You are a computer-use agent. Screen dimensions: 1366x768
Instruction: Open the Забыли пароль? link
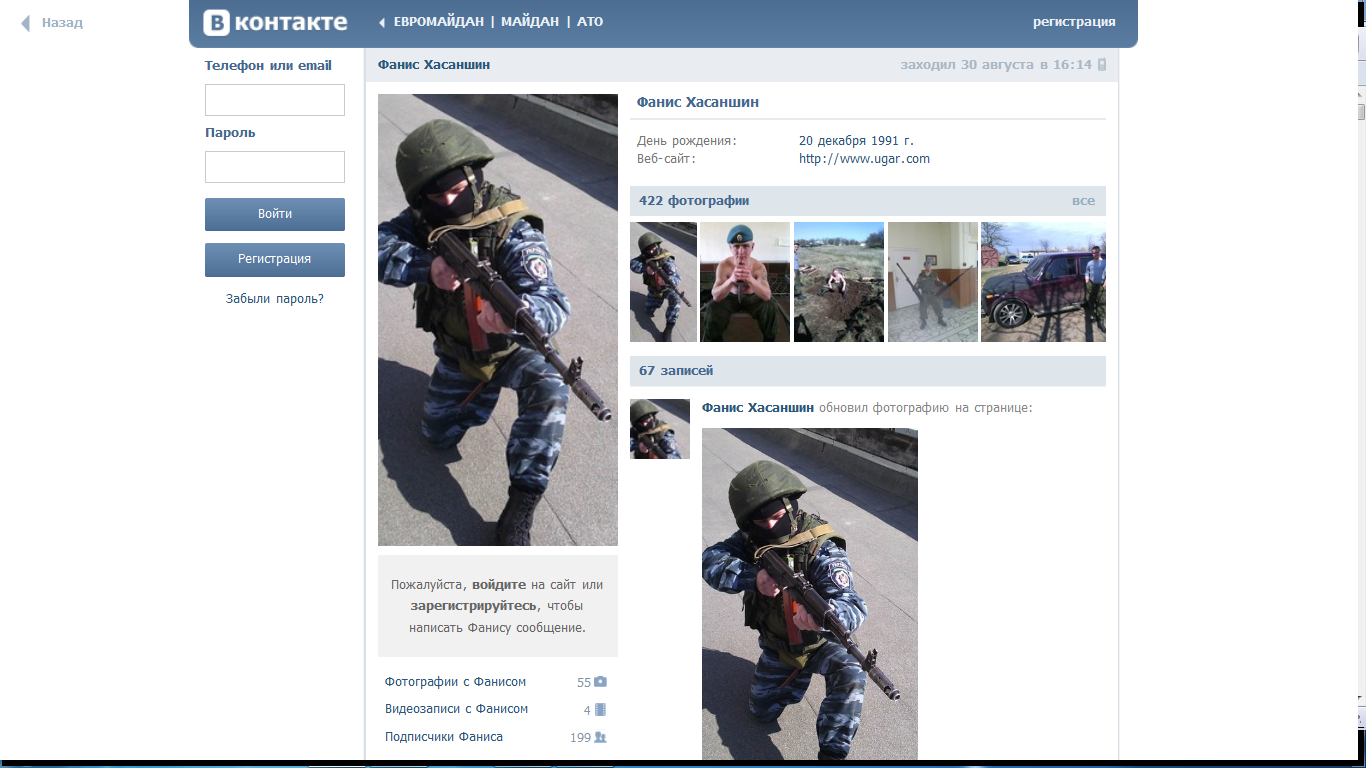[275, 299]
